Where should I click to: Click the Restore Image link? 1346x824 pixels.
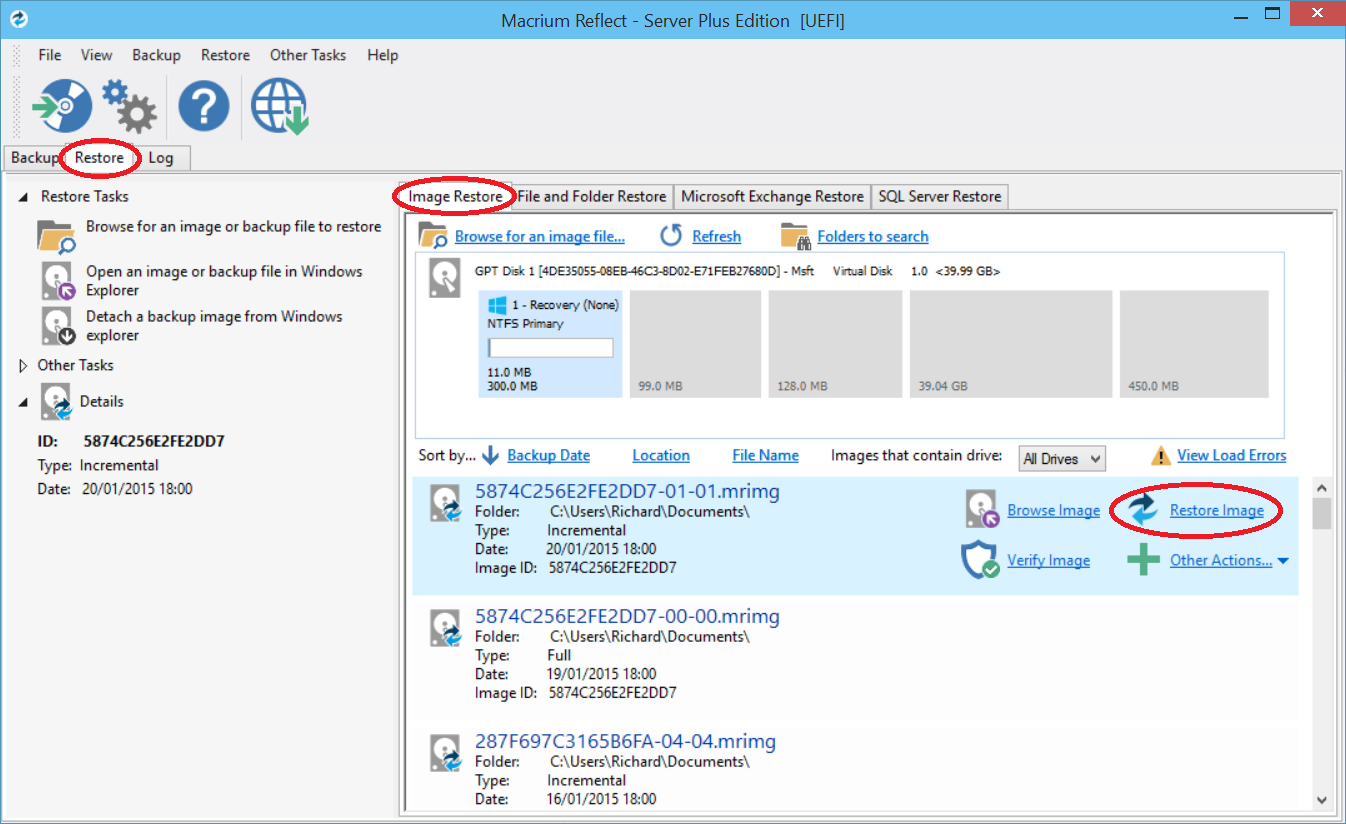(1217, 510)
